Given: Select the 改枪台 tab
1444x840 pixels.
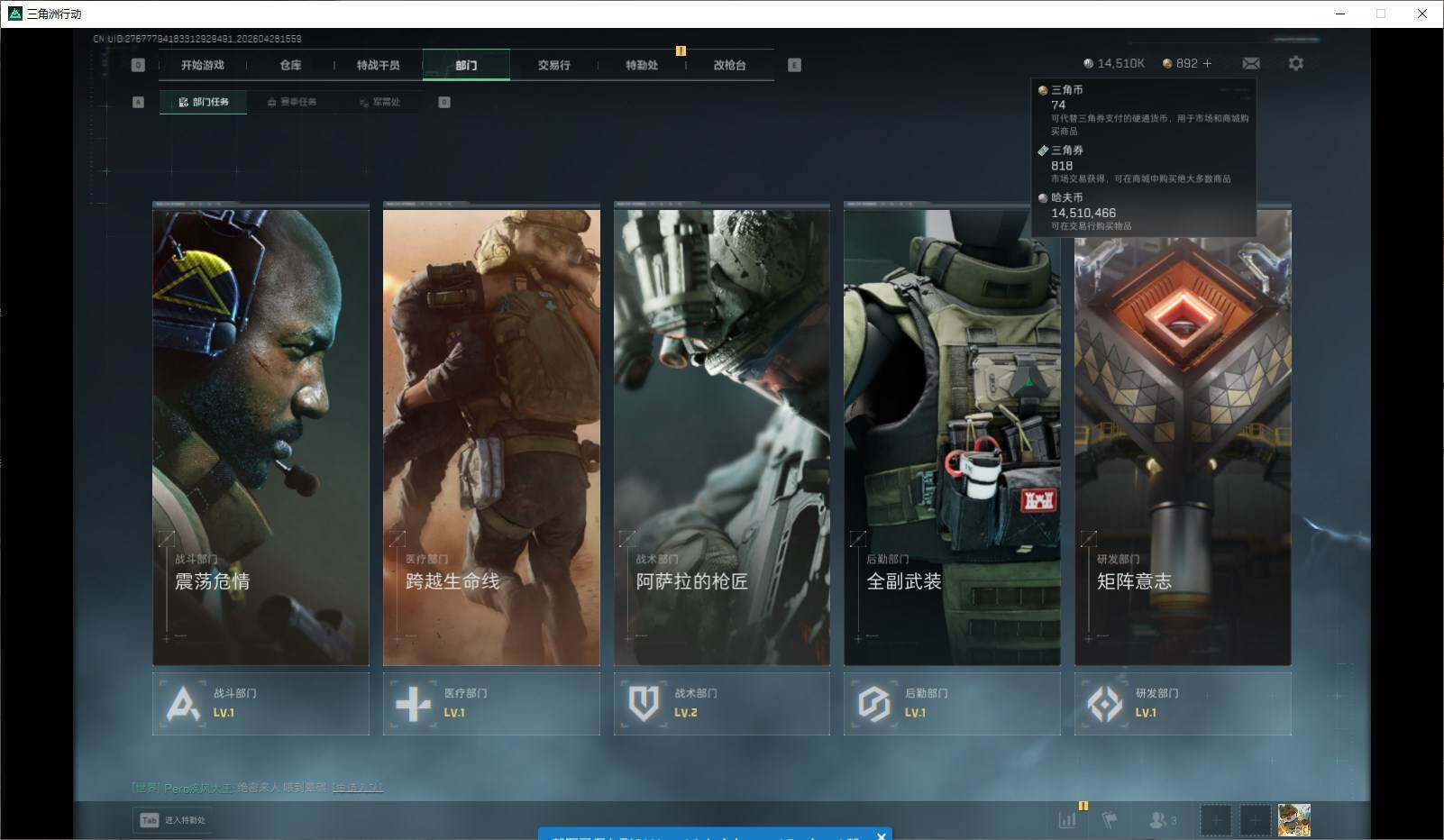Looking at the screenshot, I should tap(729, 65).
